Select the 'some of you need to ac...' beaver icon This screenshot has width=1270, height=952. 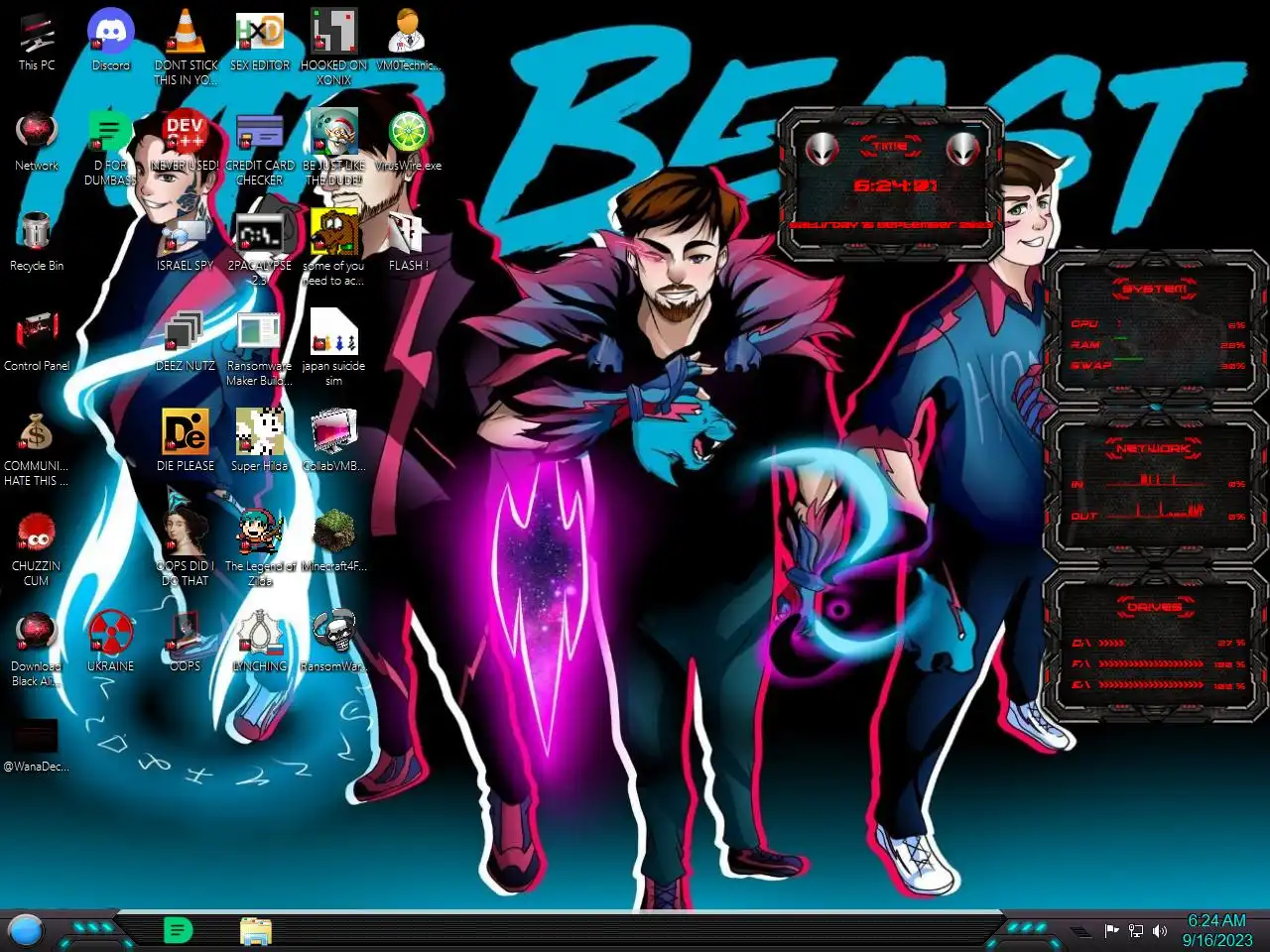[334, 248]
